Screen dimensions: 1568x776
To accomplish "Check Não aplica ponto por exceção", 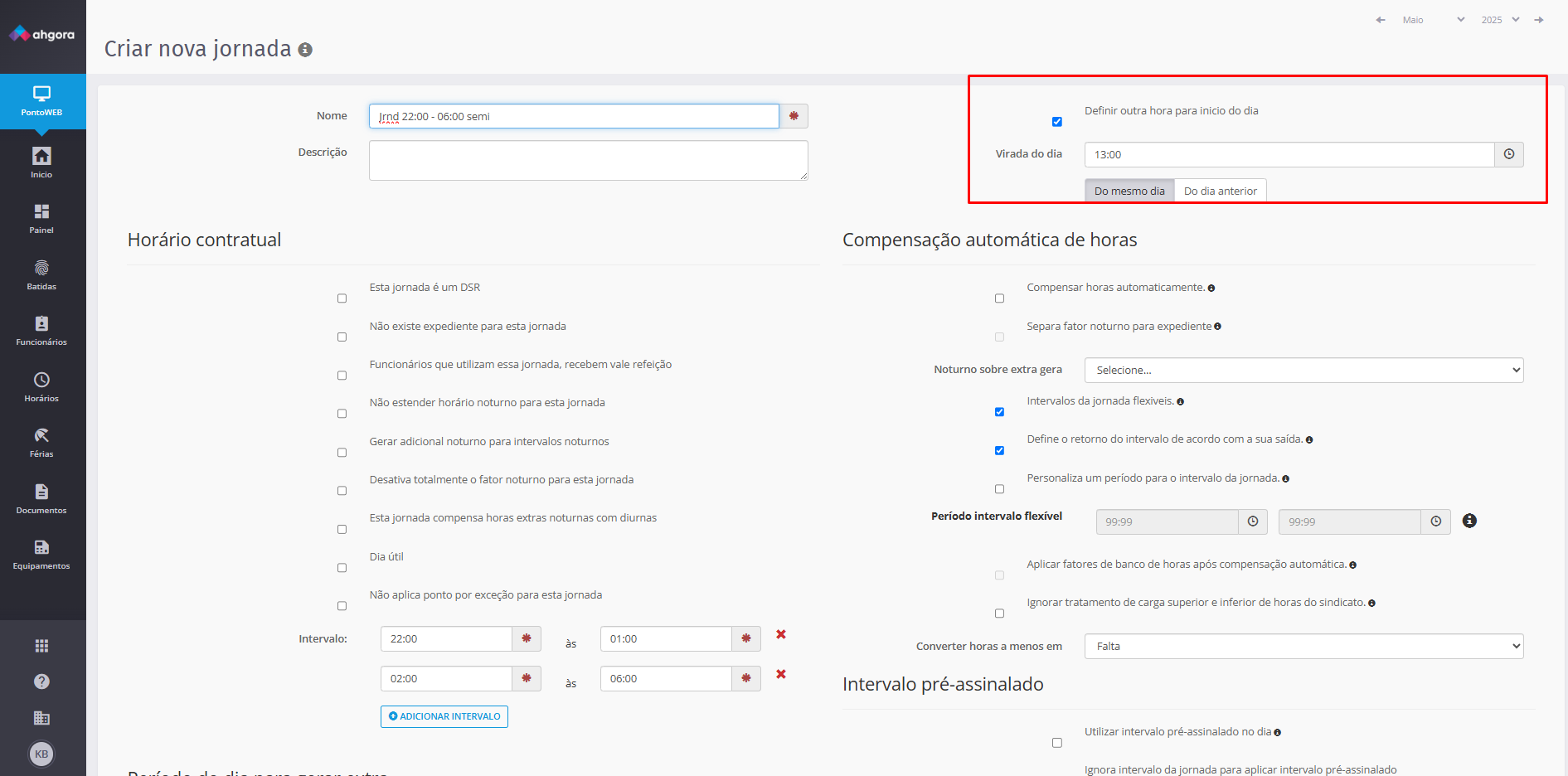I will pos(342,606).
